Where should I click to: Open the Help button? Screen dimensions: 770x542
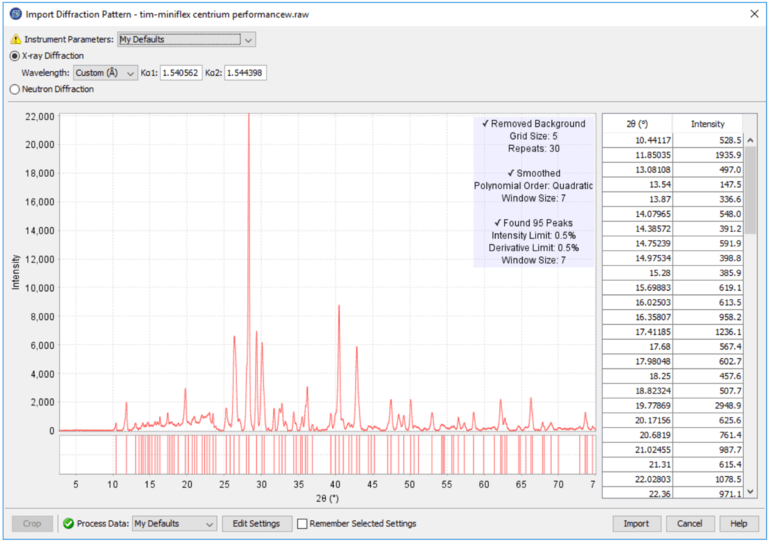[x=739, y=523]
